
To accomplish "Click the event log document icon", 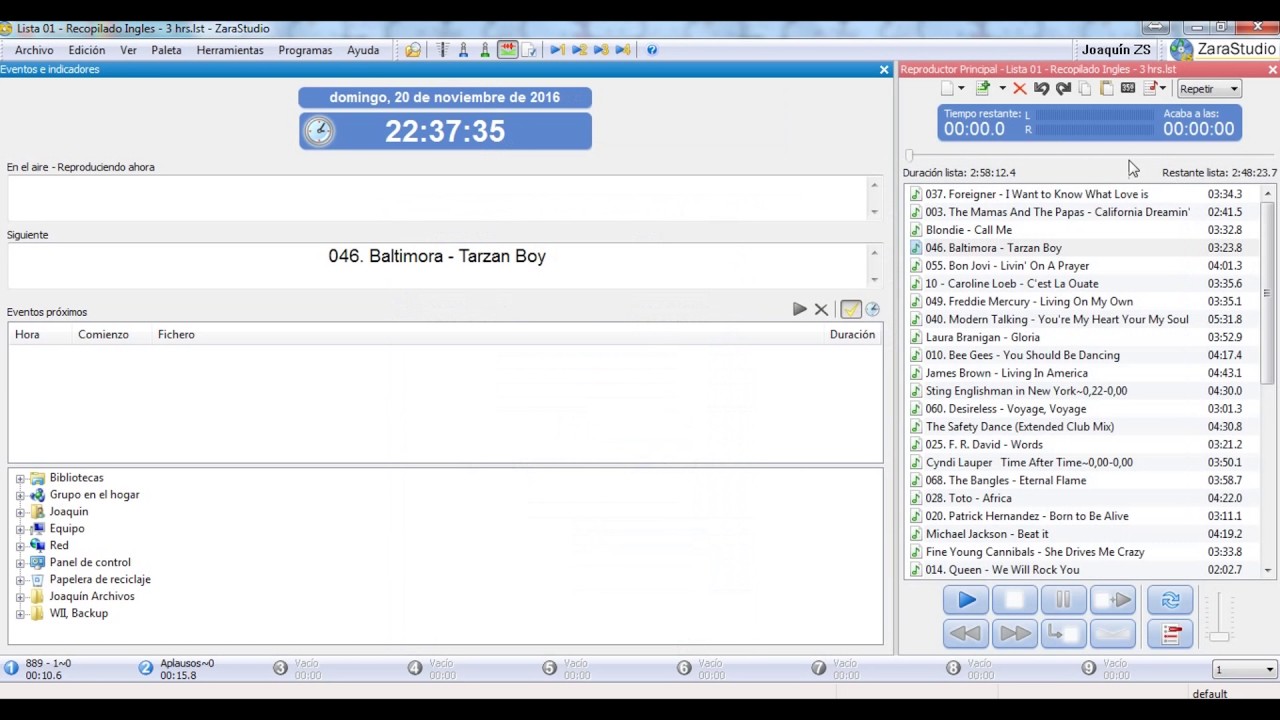I will [530, 50].
